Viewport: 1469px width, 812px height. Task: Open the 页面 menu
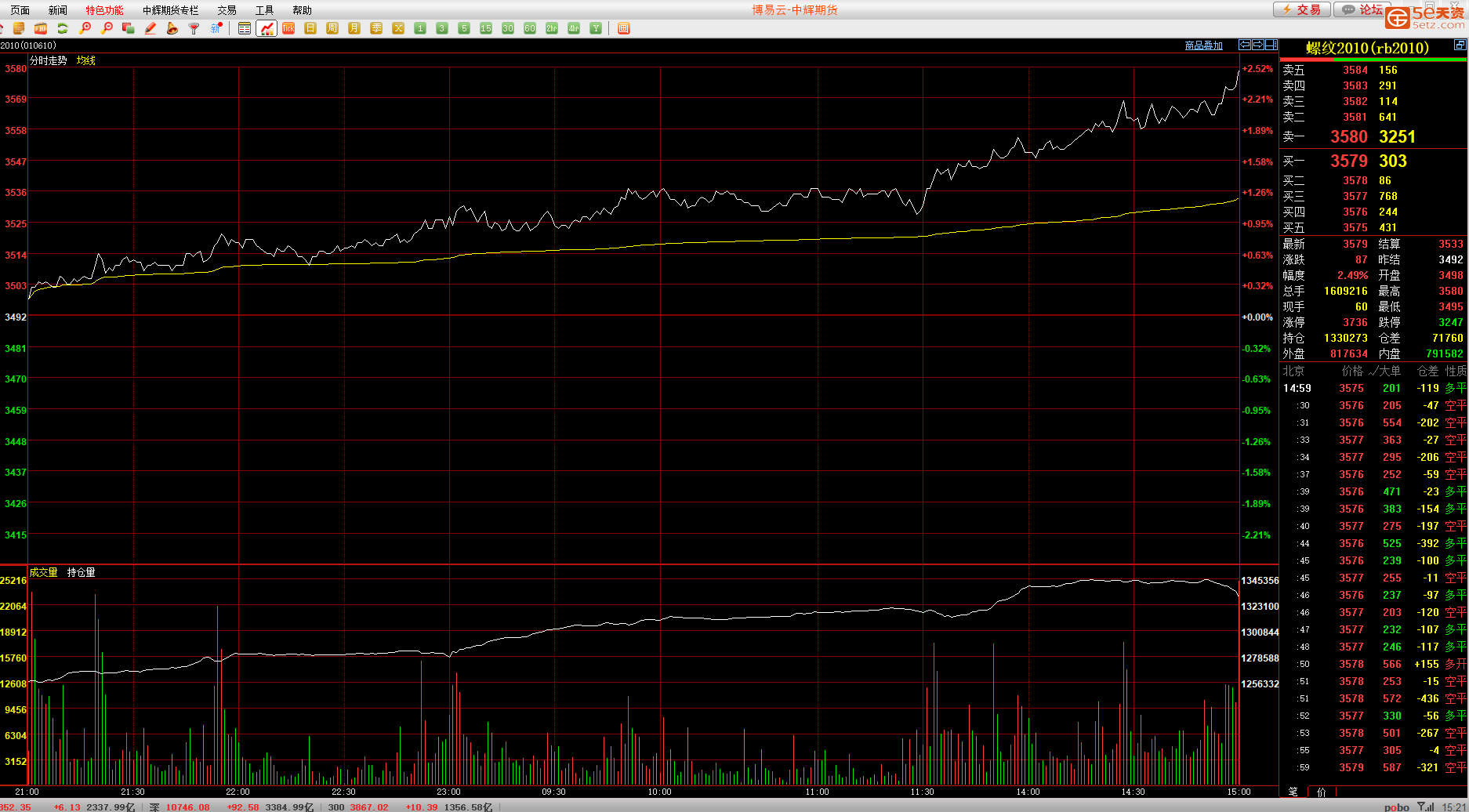(x=20, y=10)
